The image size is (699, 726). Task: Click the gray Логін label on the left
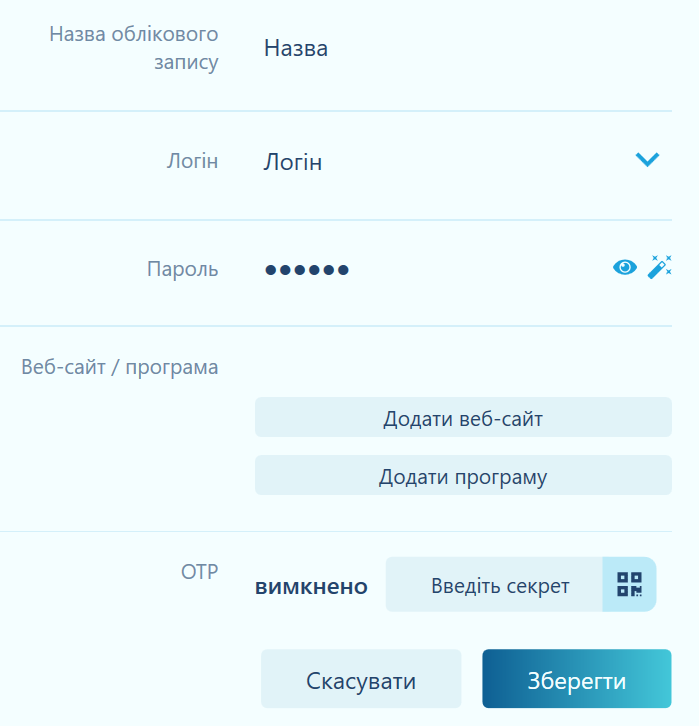pyautogui.click(x=191, y=160)
